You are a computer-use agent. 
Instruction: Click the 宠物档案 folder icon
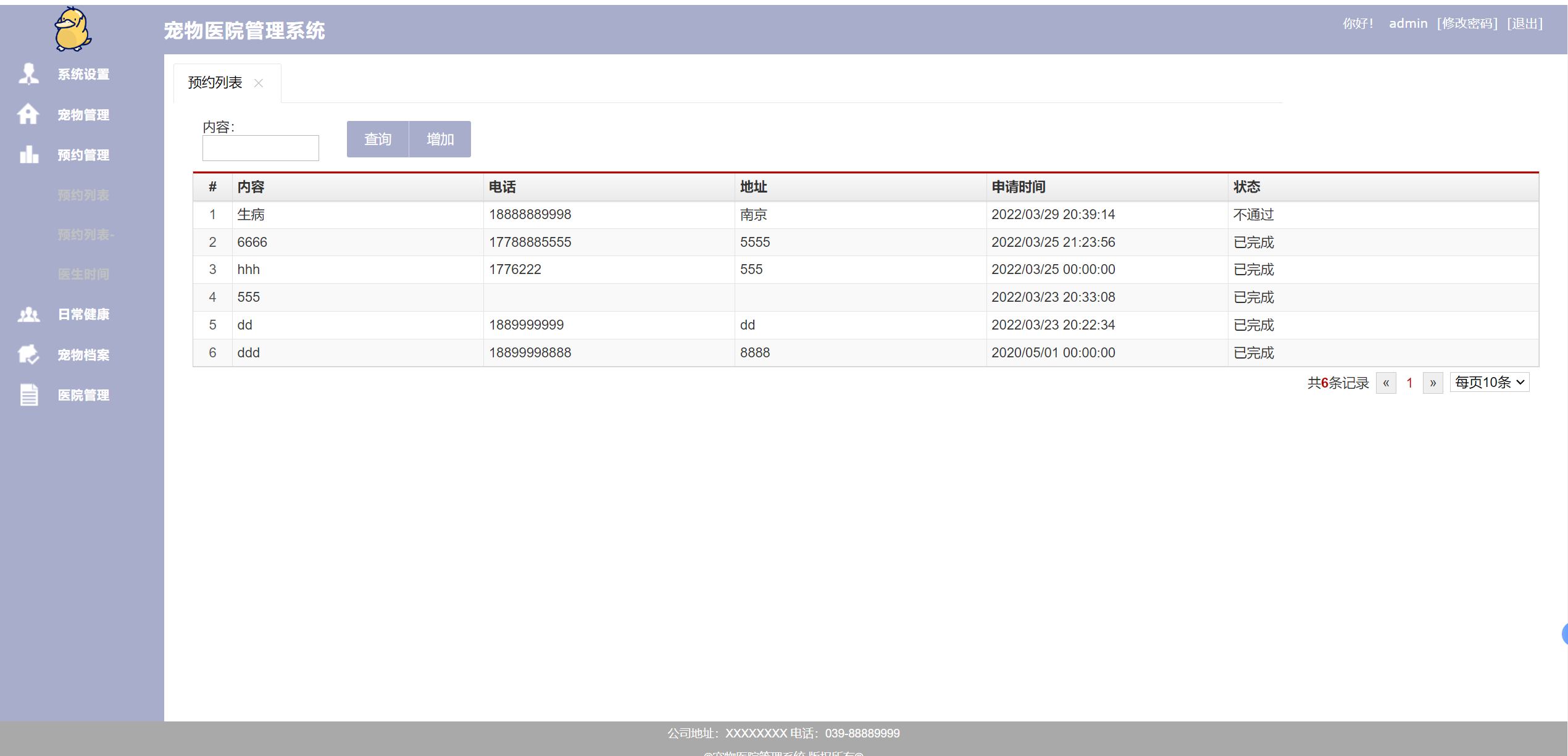click(28, 355)
